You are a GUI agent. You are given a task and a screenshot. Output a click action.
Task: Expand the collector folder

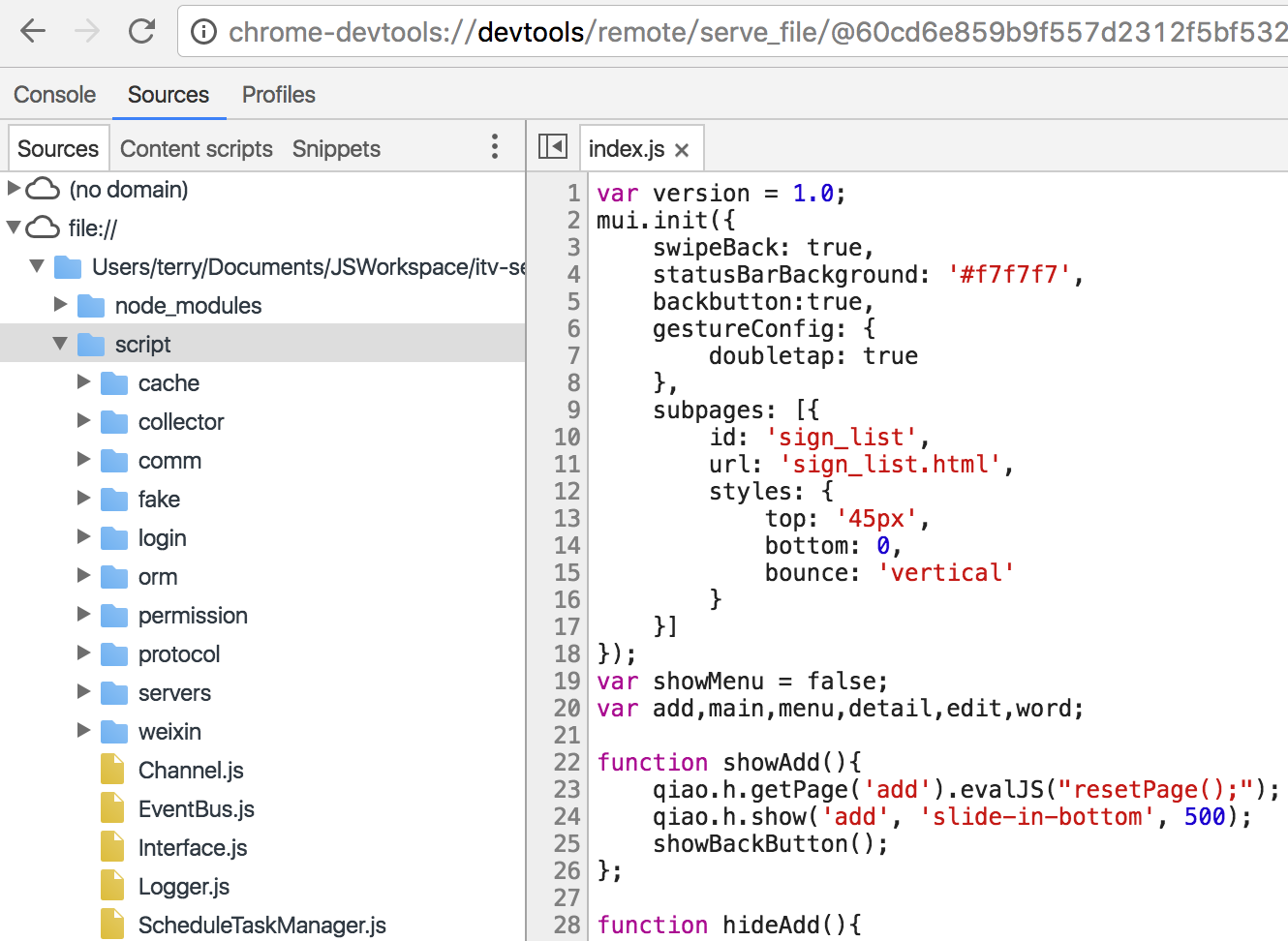83,420
